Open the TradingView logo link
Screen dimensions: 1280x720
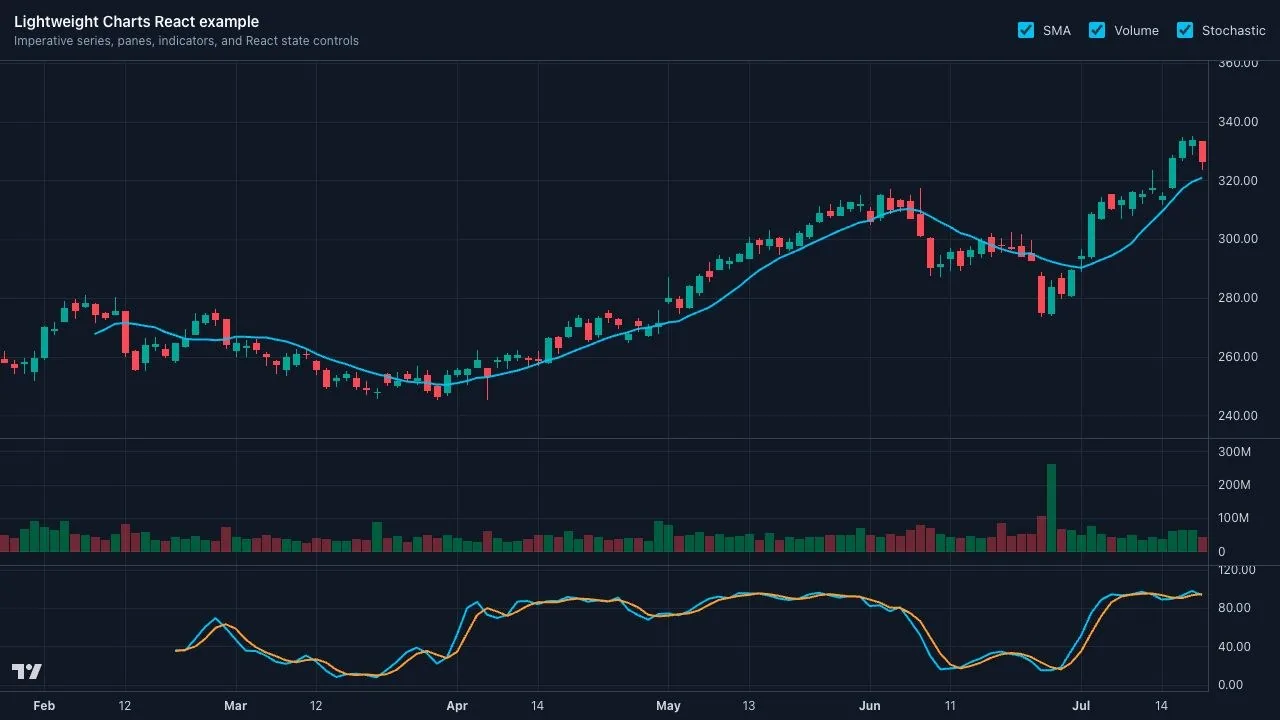tap(27, 671)
